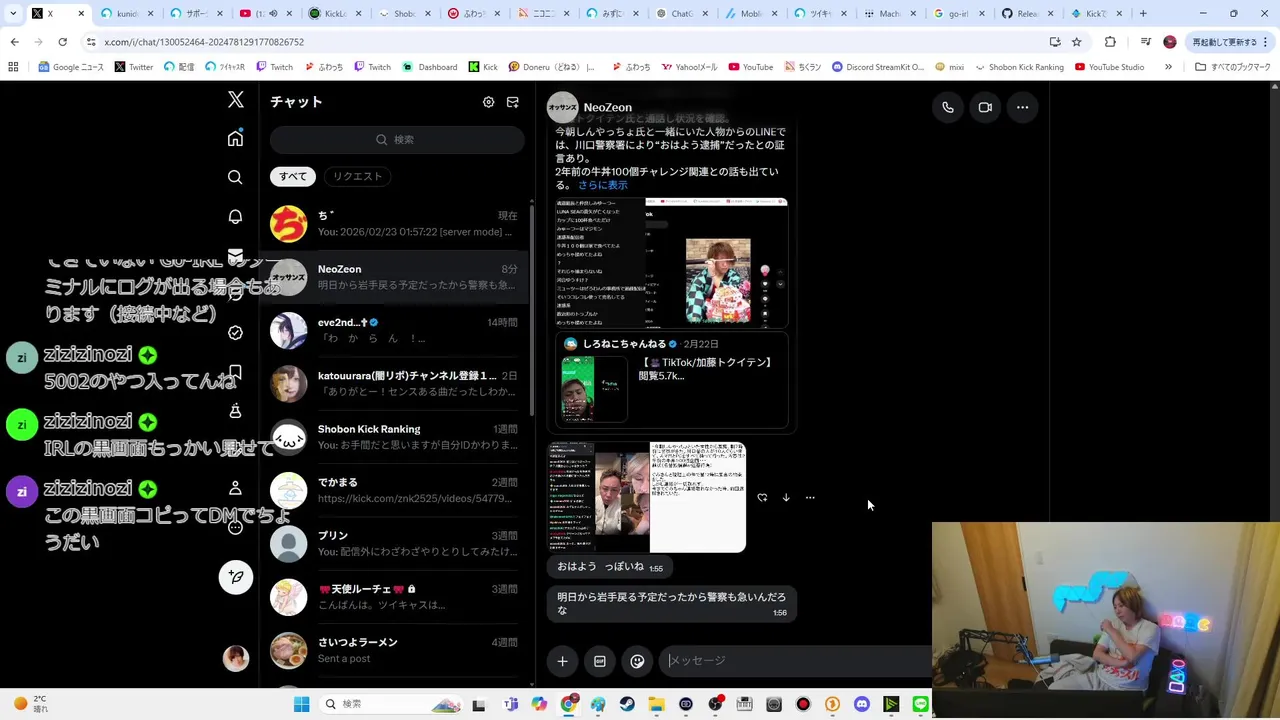
Task: Start a new message with envelope icon
Action: [x=513, y=102]
